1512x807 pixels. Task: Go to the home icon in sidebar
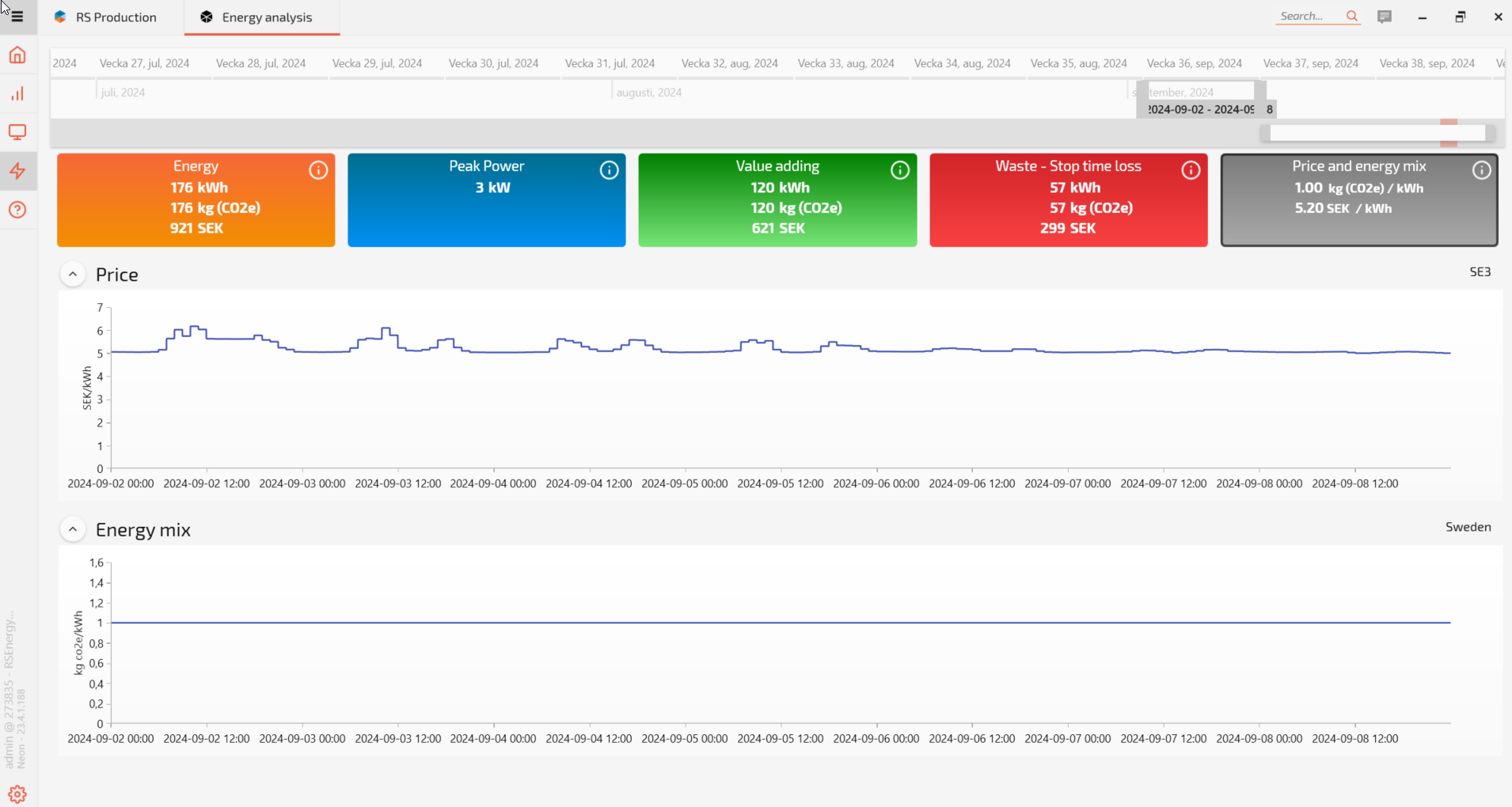(x=17, y=55)
